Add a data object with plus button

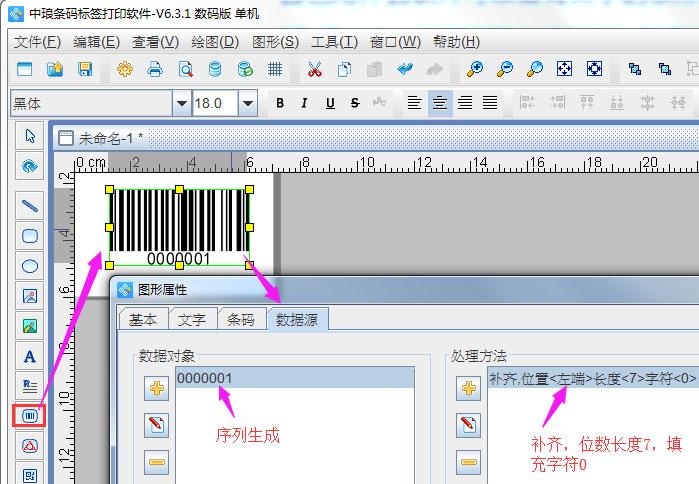tap(156, 389)
